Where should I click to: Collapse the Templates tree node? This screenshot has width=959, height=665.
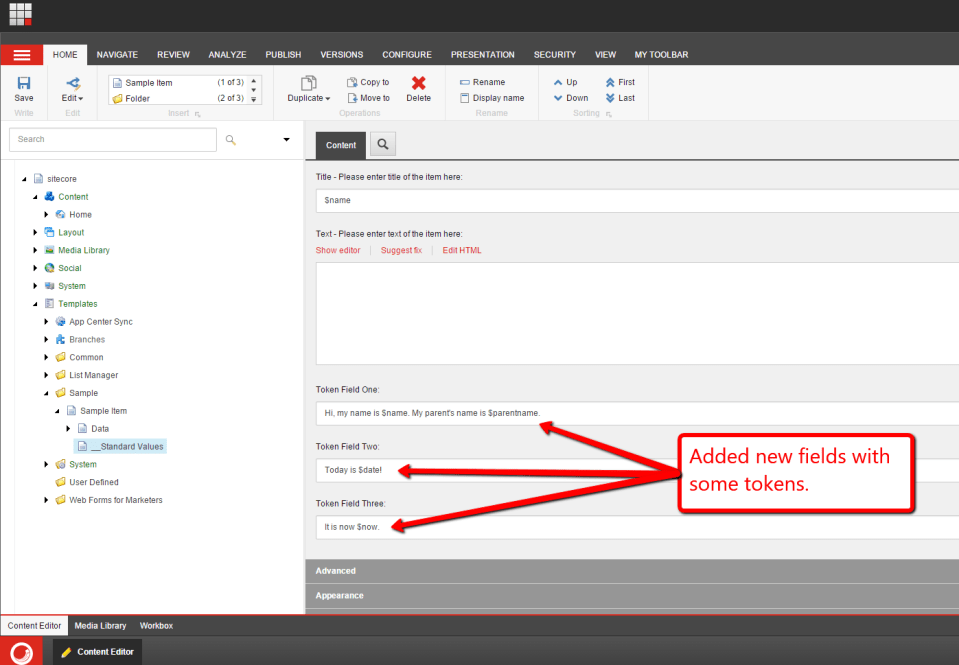click(36, 304)
